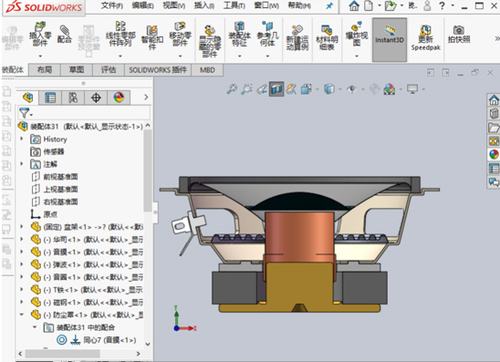The width and height of the screenshot is (500, 362).
Task: Select the 移动零部件 Move Component tool
Action: [x=180, y=34]
